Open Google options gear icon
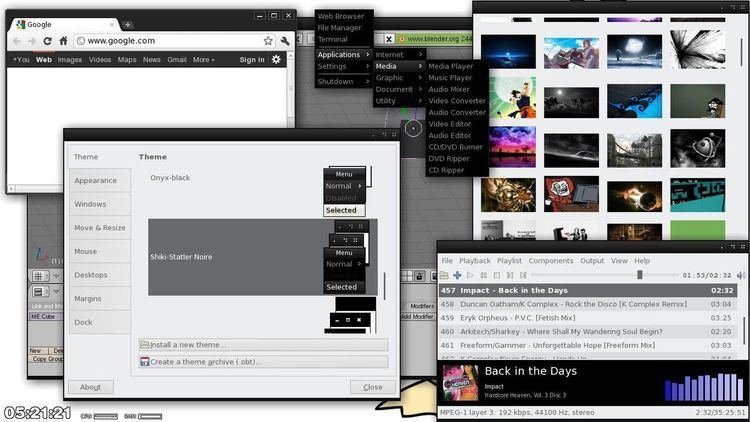Image resolution: width=750 pixels, height=422 pixels. pos(277,60)
